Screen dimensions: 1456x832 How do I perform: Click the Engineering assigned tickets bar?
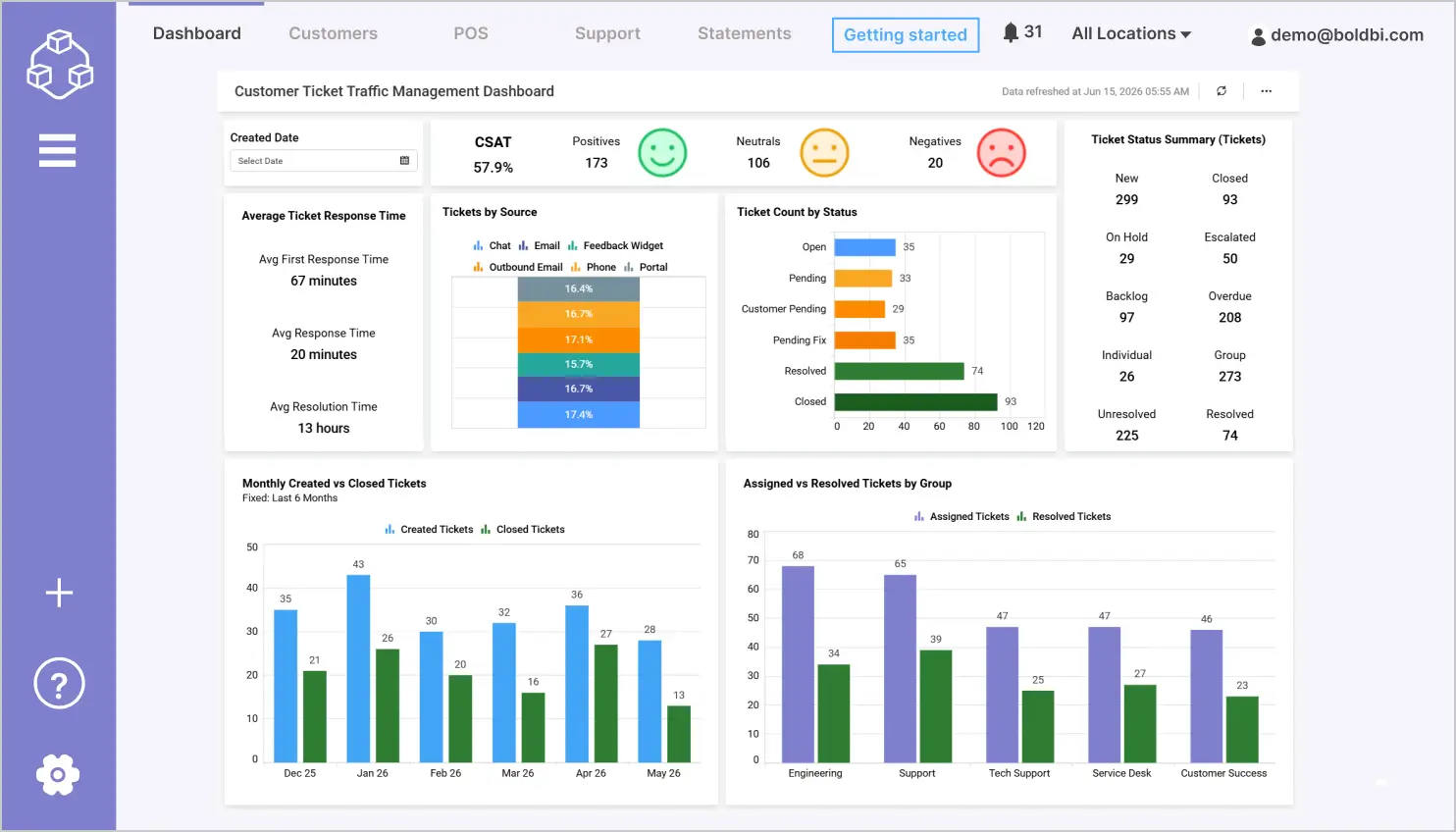point(798,664)
